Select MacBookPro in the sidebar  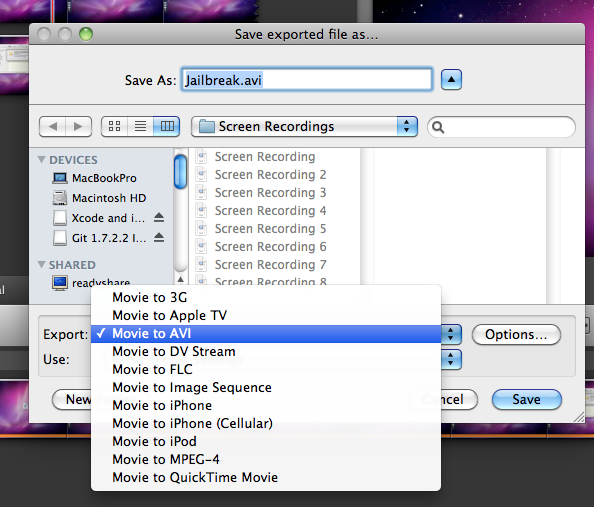[104, 178]
